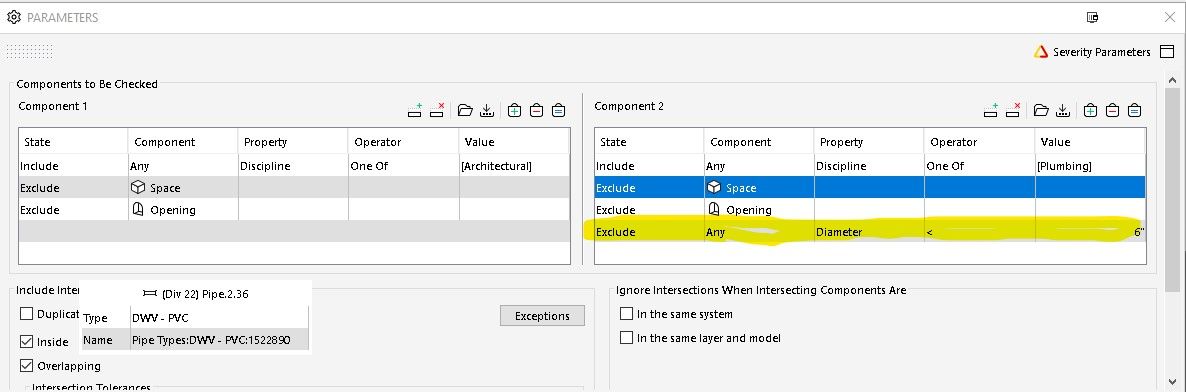Click the scrollbar up arrow
Viewport: 1186px width, 392px height.
pyautogui.click(x=1173, y=80)
